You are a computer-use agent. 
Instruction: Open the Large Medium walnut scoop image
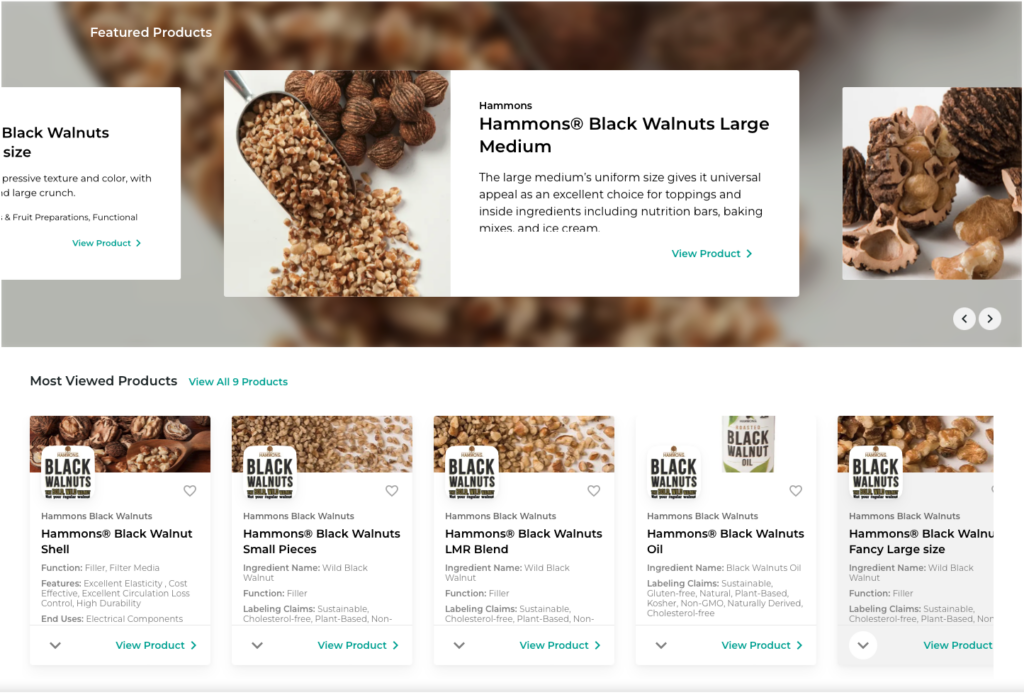[337, 184]
